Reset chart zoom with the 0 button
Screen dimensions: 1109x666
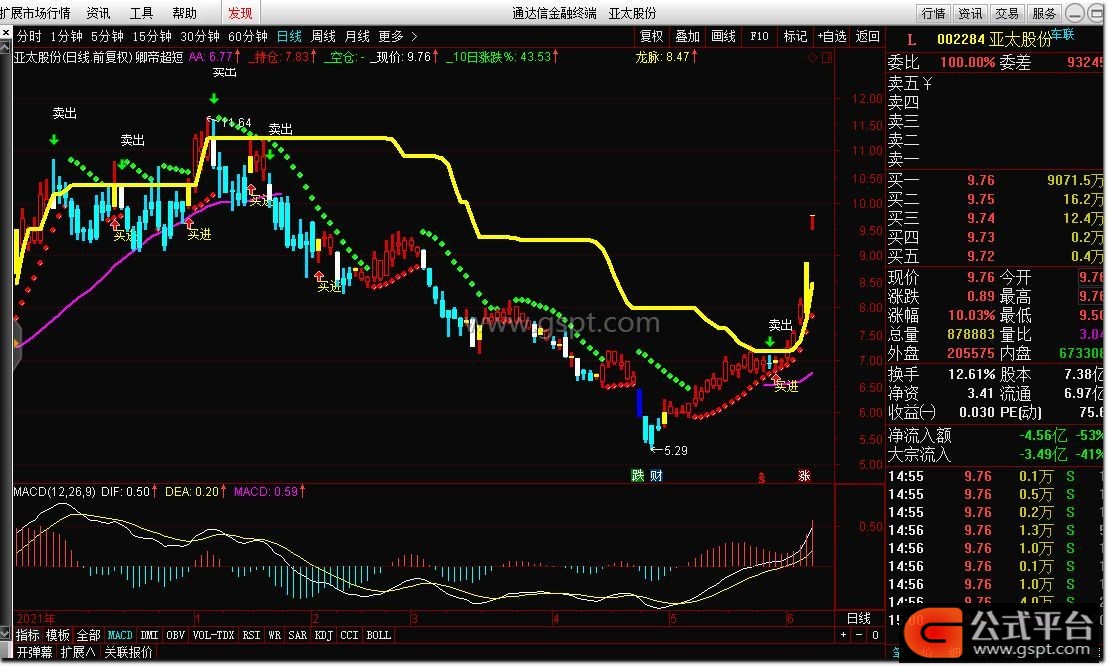pos(875,635)
